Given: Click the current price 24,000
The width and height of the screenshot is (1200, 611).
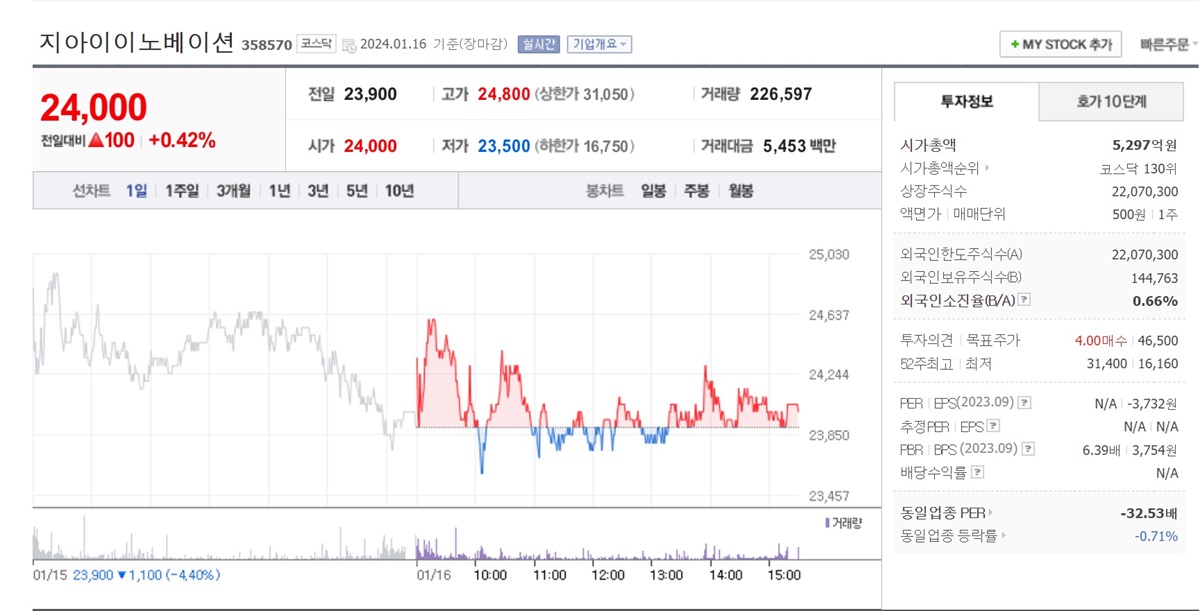Looking at the screenshot, I should tap(94, 107).
